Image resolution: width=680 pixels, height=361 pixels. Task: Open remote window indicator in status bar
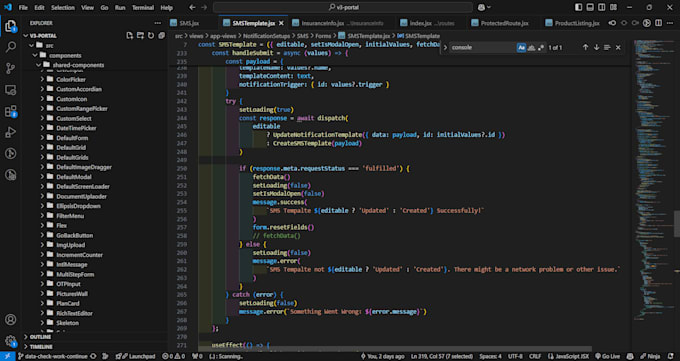pyautogui.click(x=7, y=356)
